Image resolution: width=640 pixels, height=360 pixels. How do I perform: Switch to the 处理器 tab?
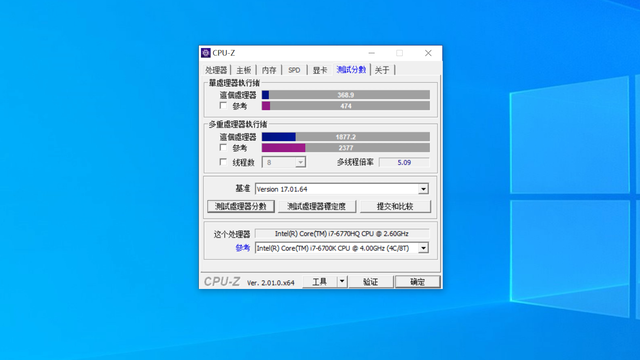tap(216, 70)
